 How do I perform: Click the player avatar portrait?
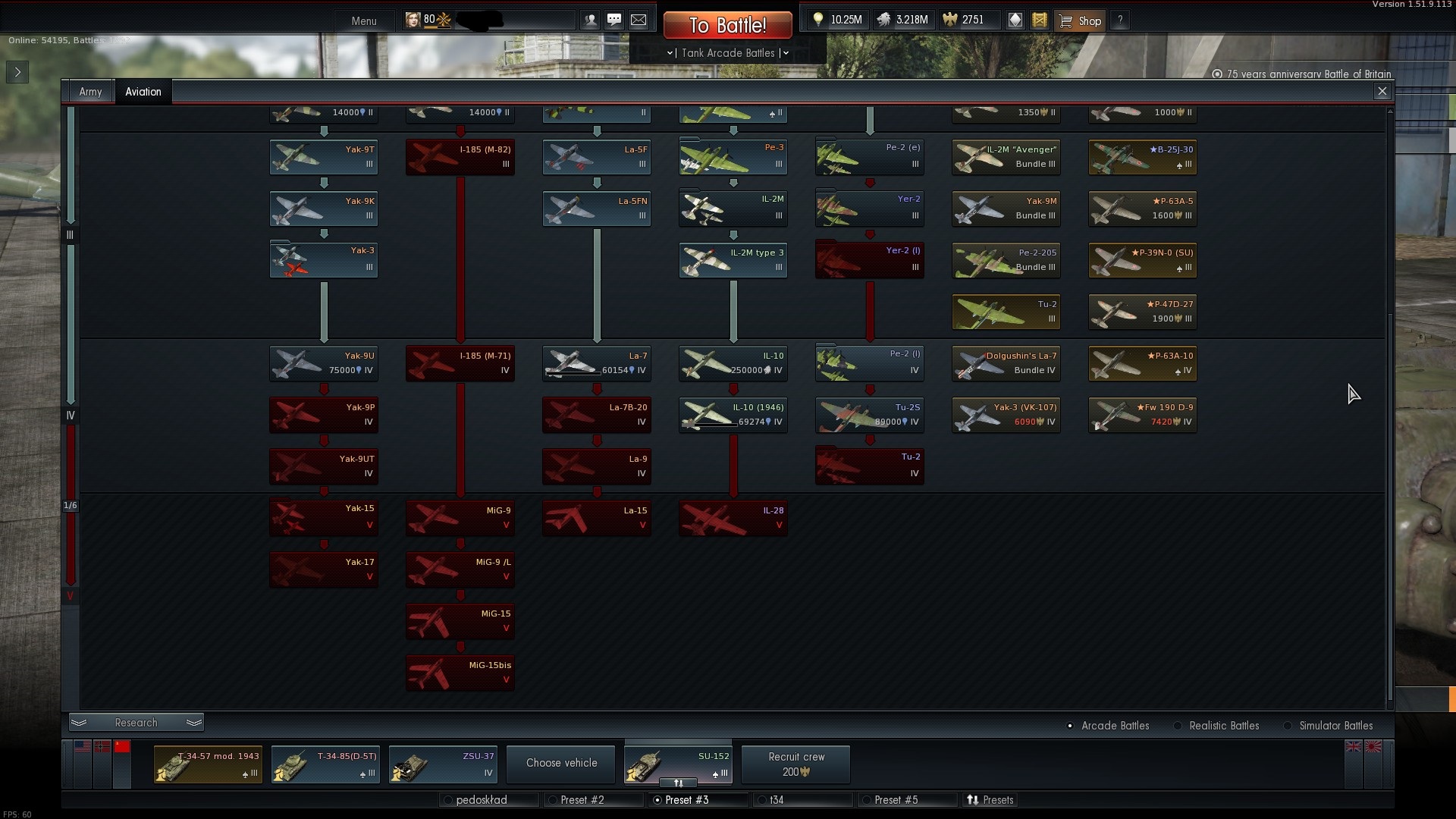[x=413, y=20]
